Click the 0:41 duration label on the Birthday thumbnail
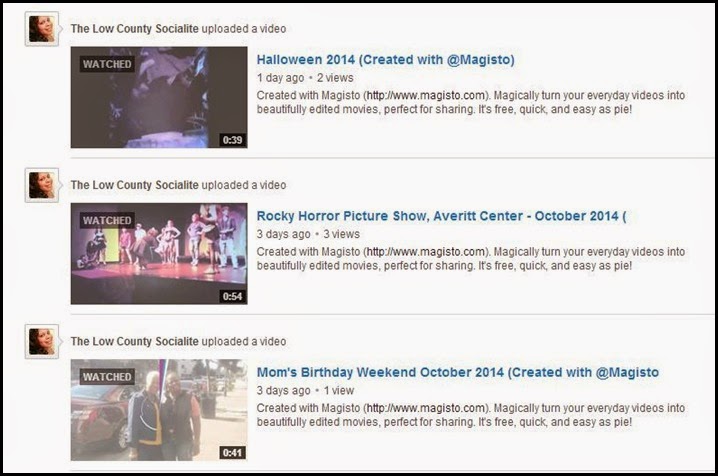The image size is (718, 476). click(x=232, y=453)
